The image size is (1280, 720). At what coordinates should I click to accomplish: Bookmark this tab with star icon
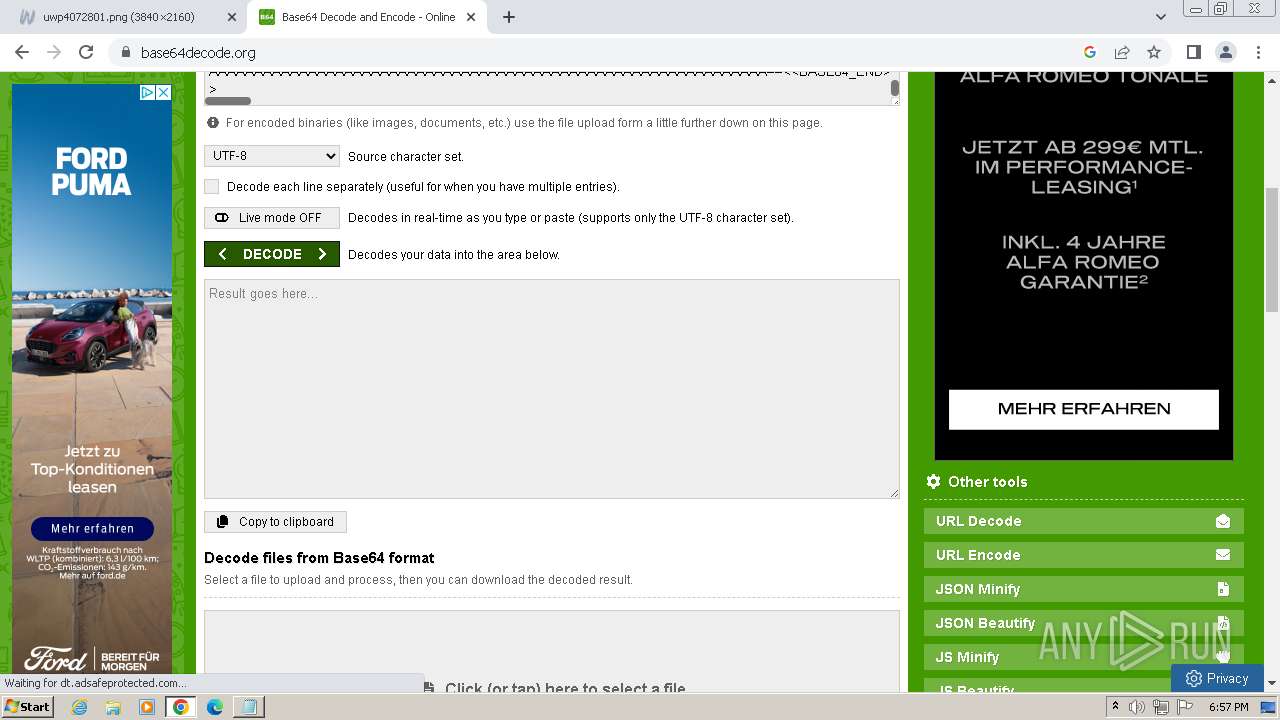[x=1154, y=52]
